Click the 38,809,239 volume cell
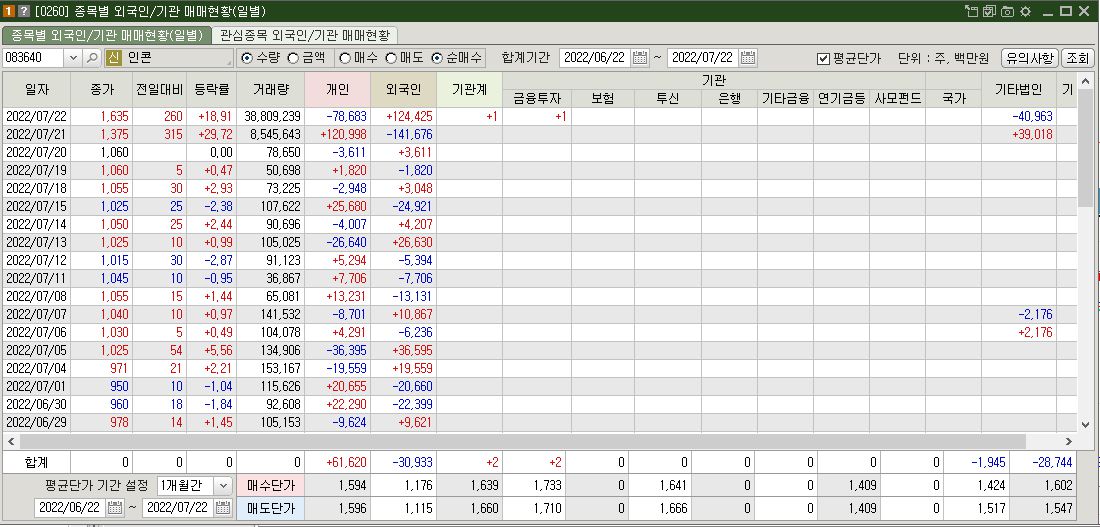The image size is (1100, 527). 270,116
